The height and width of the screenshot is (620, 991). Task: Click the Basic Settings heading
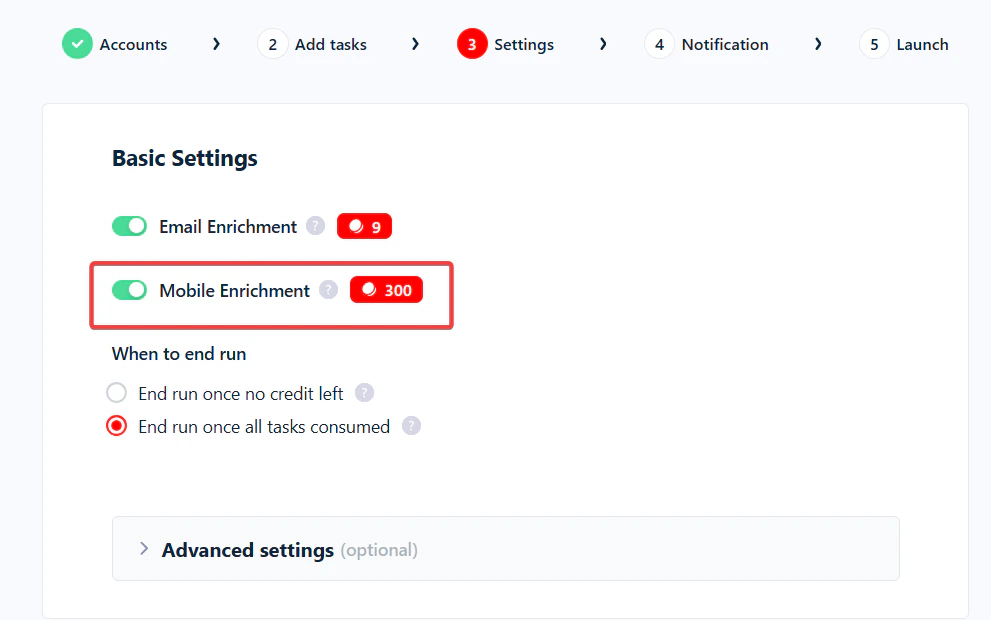[185, 159]
